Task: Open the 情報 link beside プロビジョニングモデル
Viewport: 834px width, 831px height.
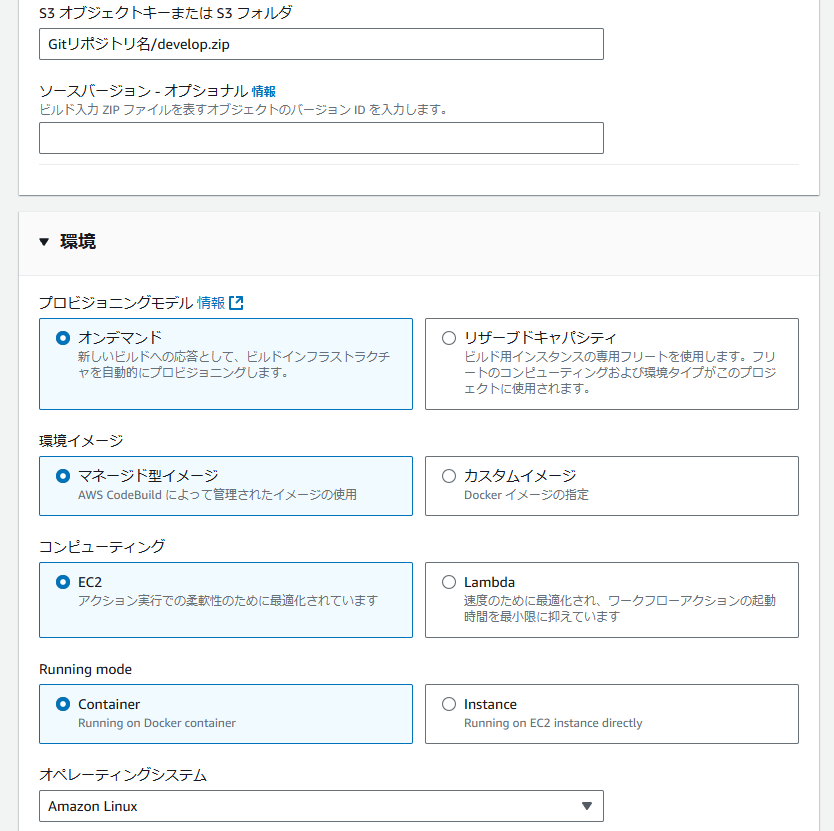Action: (211, 301)
